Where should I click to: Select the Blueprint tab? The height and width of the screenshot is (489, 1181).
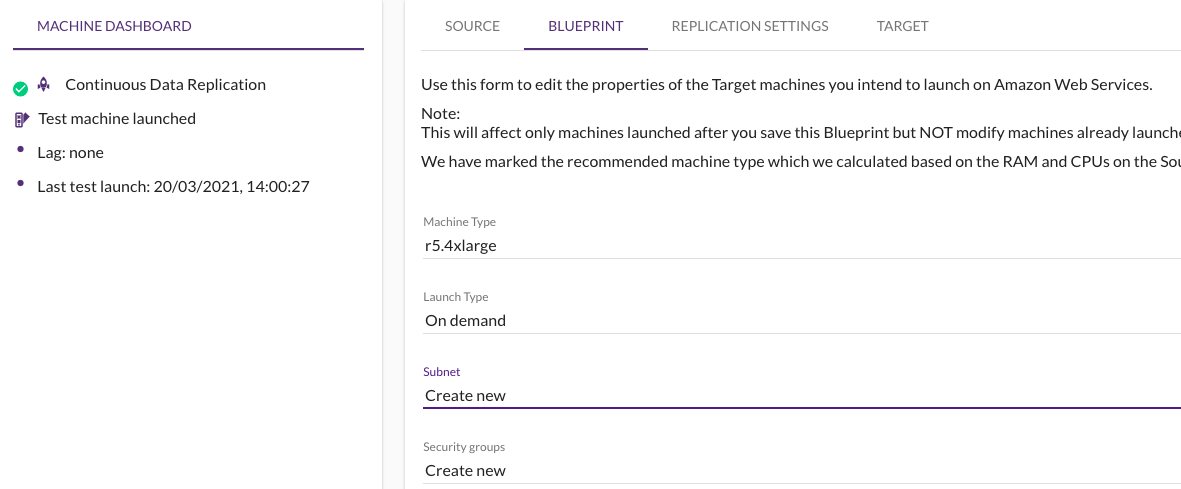[x=585, y=26]
